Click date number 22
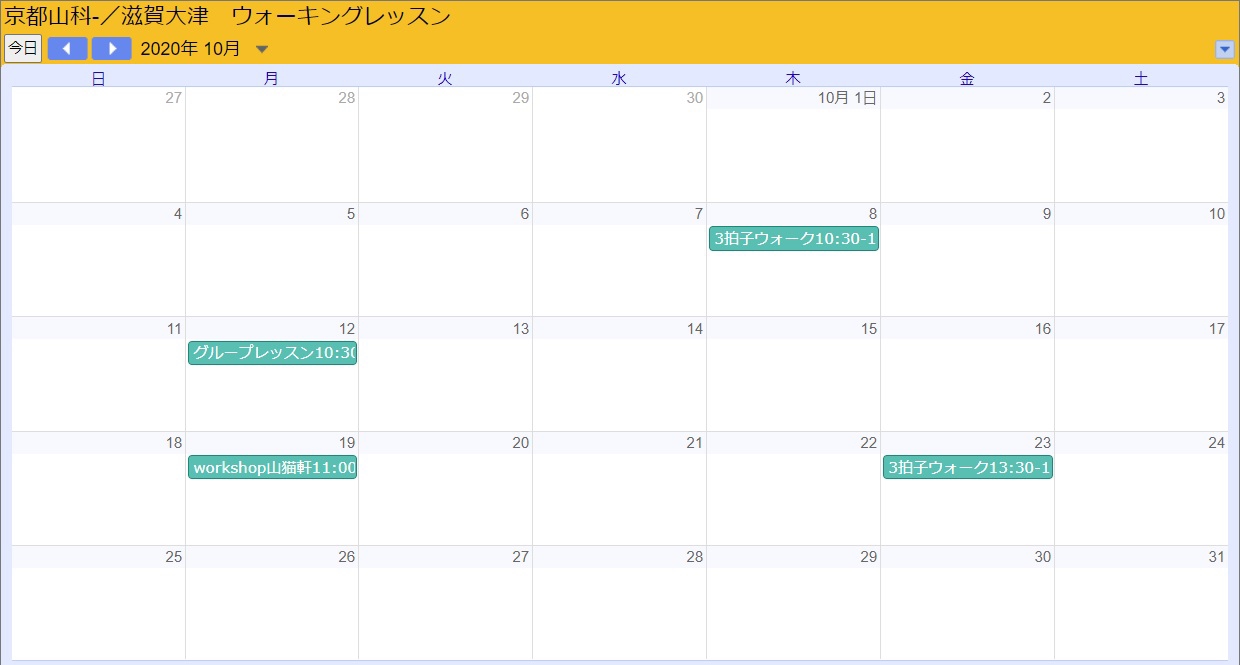 click(869, 443)
